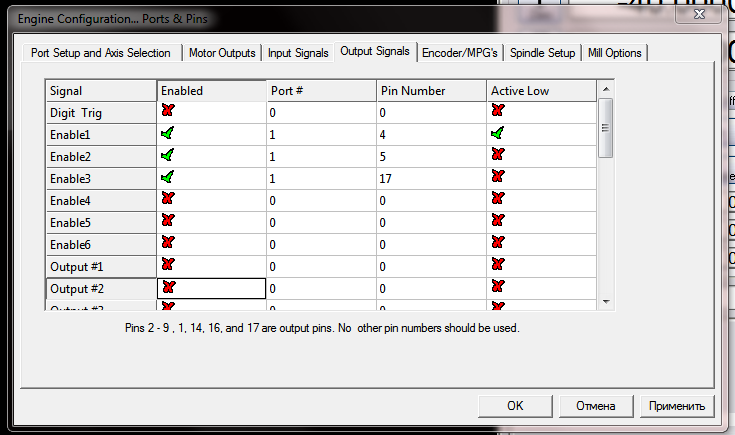Toggle Active Low for Enable3
This screenshot has height=435, width=735.
(x=498, y=176)
